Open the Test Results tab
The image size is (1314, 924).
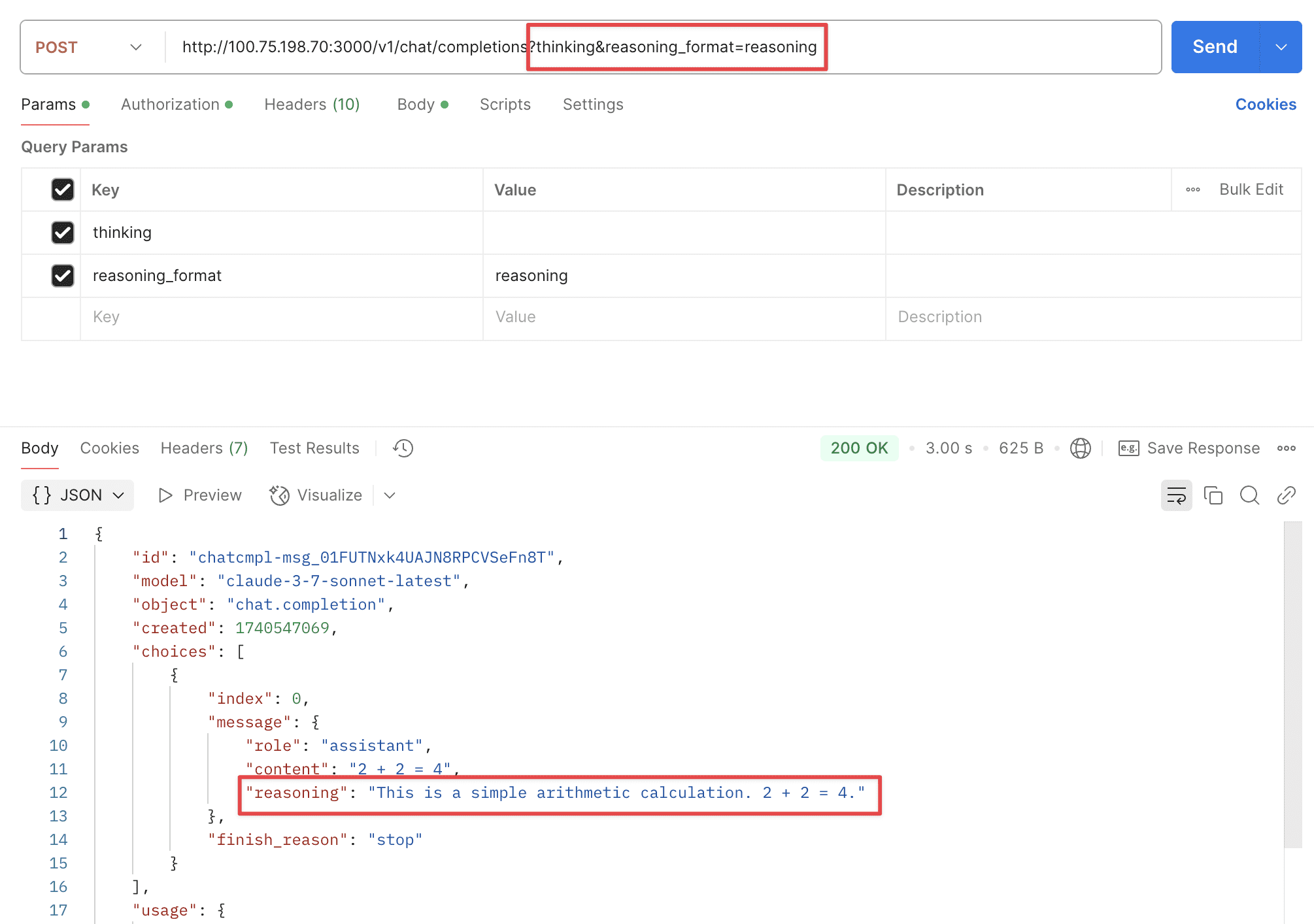point(314,448)
